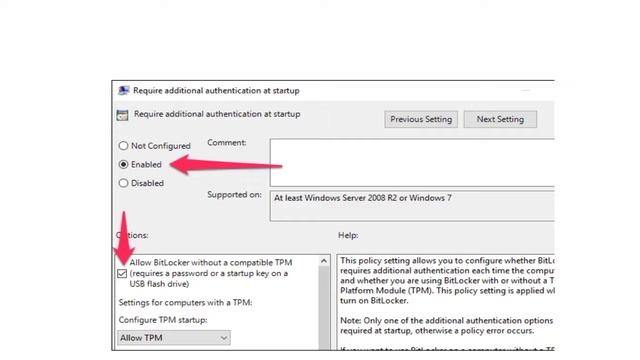Click the Options panel scroll up arrow
Image resolution: width=640 pixels, height=360 pixels.
click(x=324, y=261)
